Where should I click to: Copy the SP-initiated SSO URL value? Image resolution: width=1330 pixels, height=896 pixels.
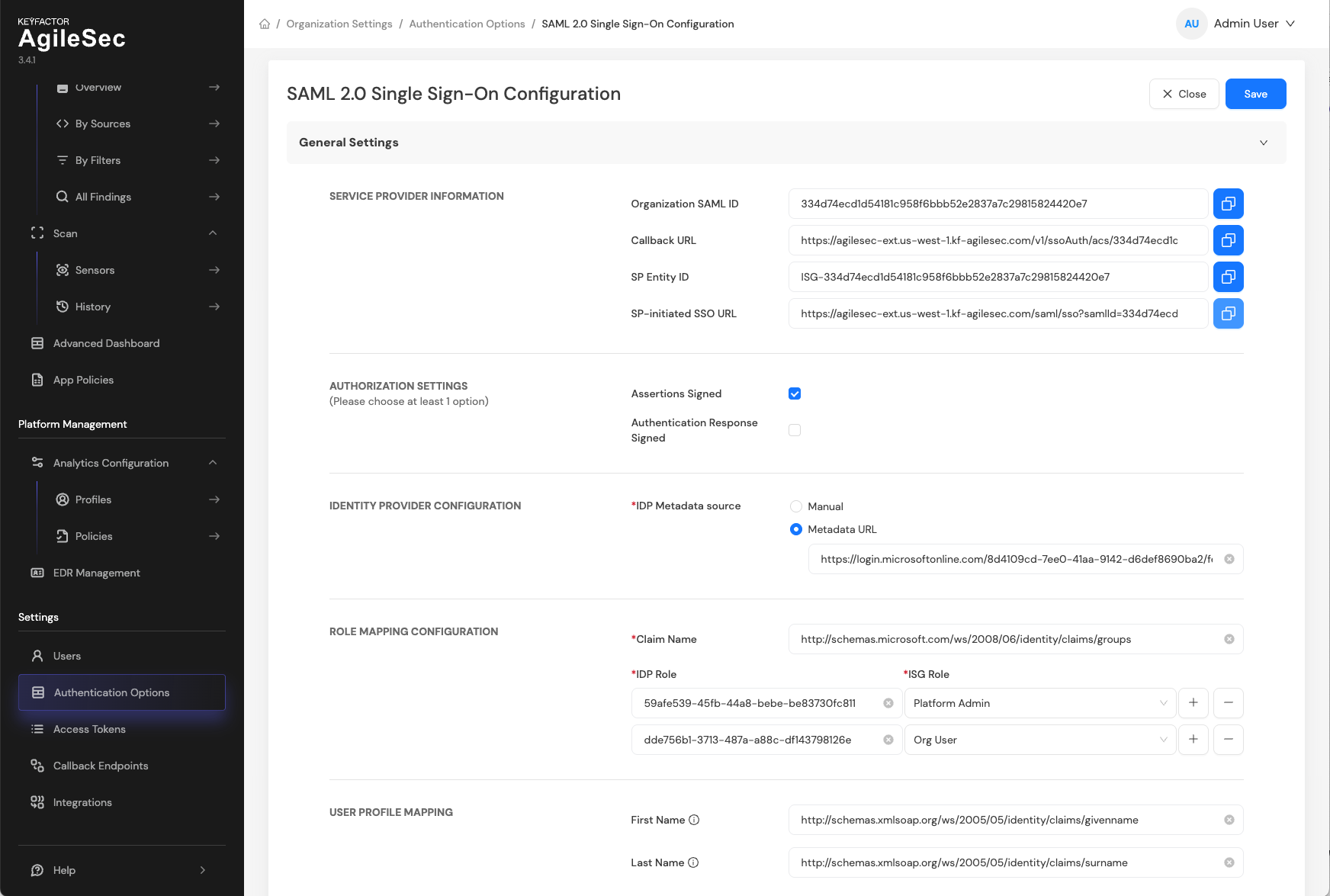pyautogui.click(x=1228, y=313)
